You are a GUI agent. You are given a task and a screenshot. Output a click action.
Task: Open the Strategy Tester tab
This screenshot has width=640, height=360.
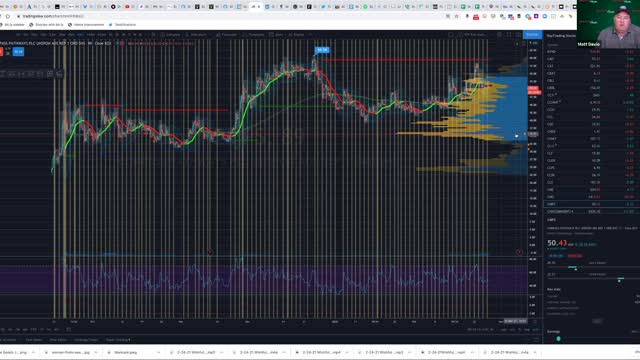click(x=86, y=340)
